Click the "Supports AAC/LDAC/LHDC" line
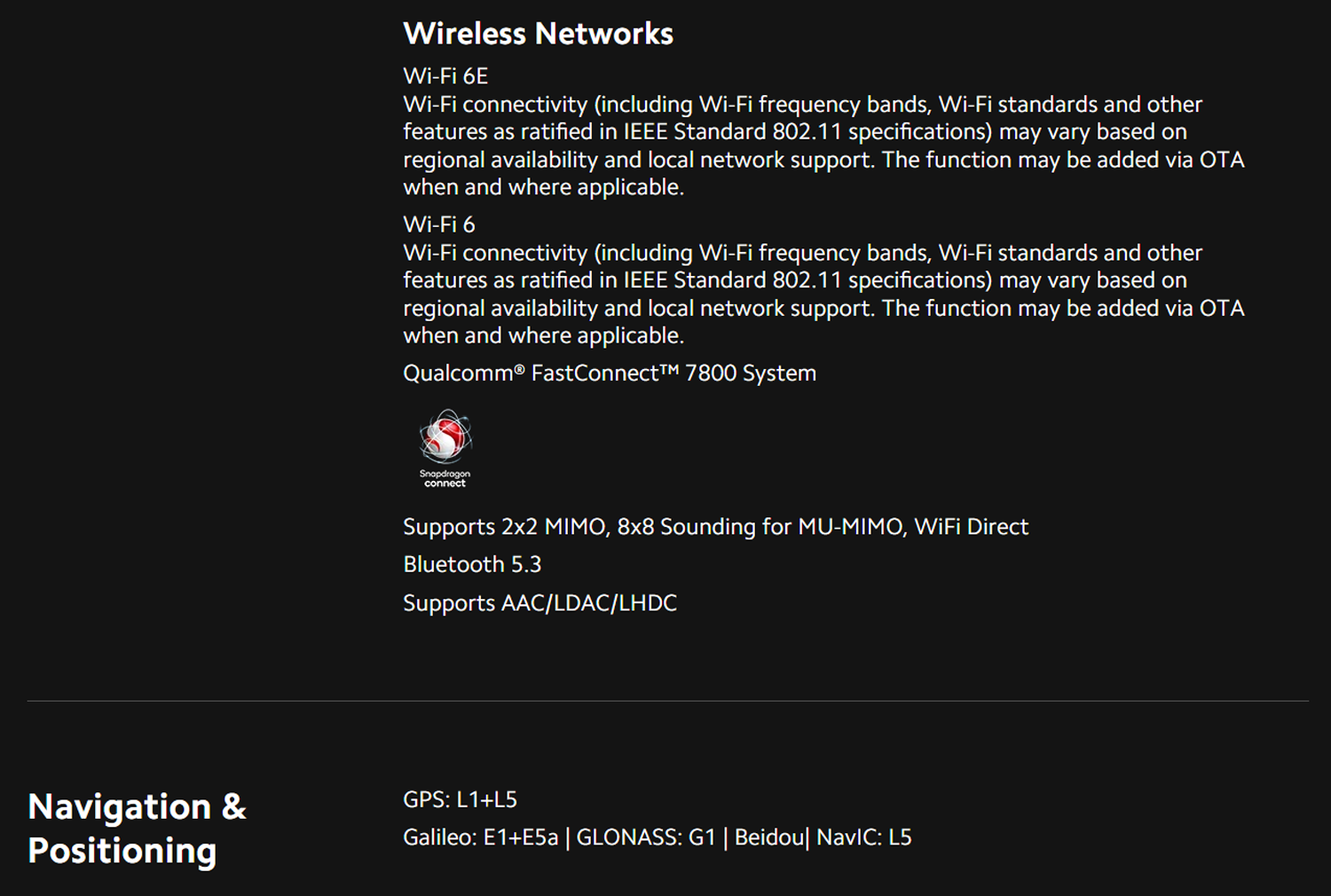The image size is (1331, 896). [x=539, y=603]
